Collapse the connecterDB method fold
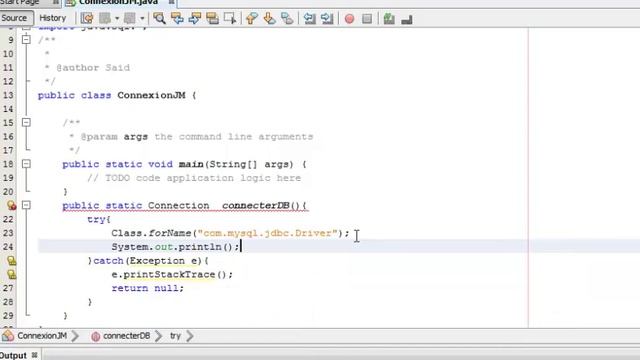 (26, 205)
